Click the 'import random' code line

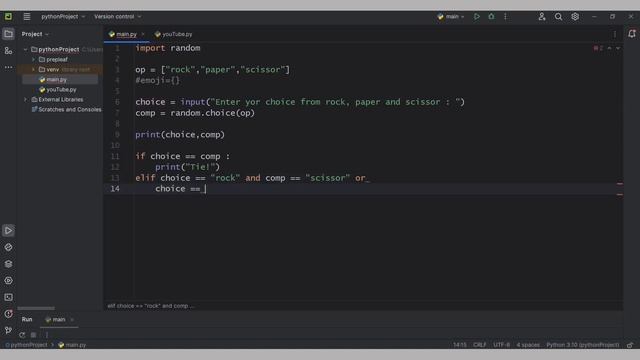[168, 48]
